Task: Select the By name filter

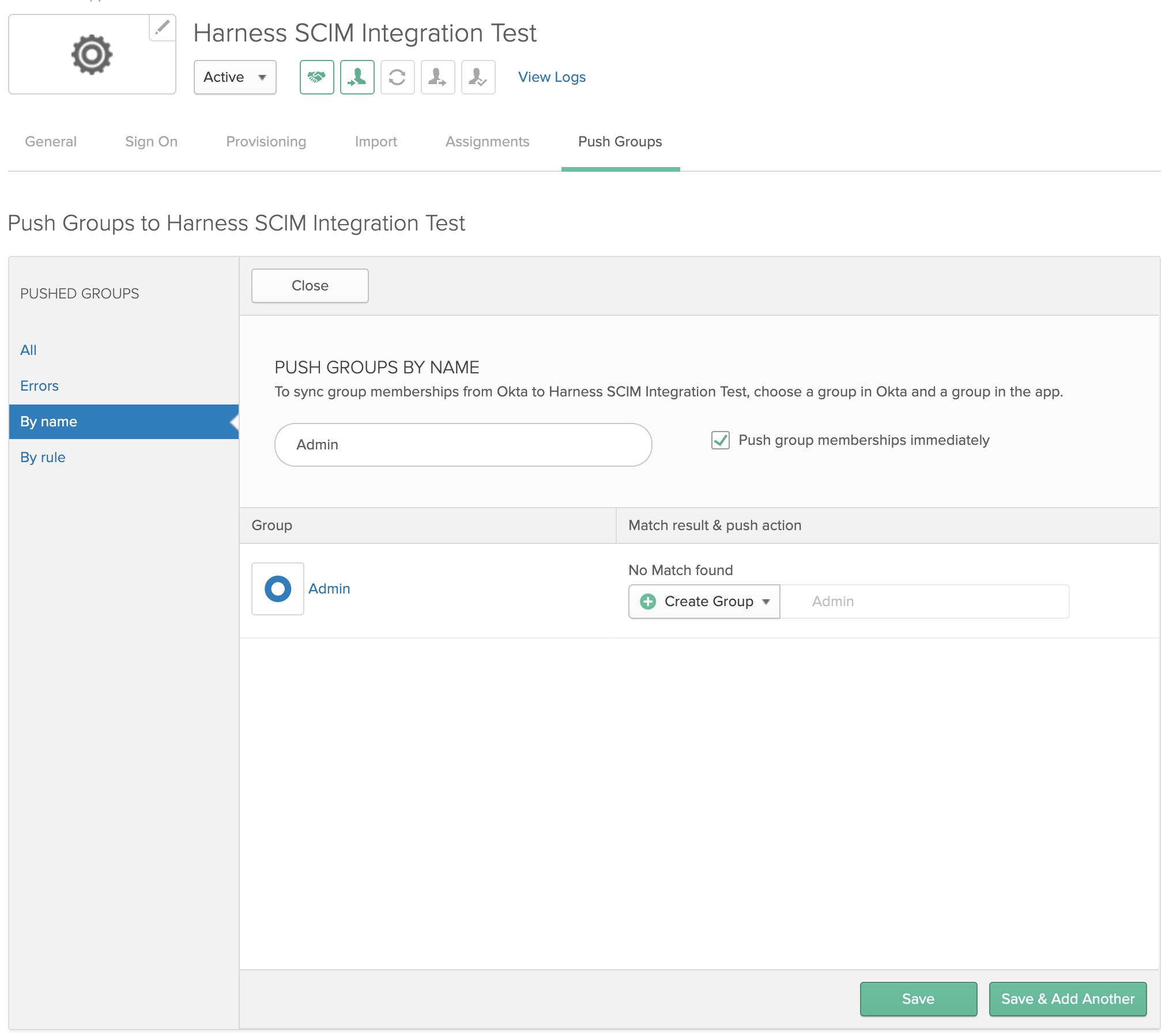Action: (124, 422)
